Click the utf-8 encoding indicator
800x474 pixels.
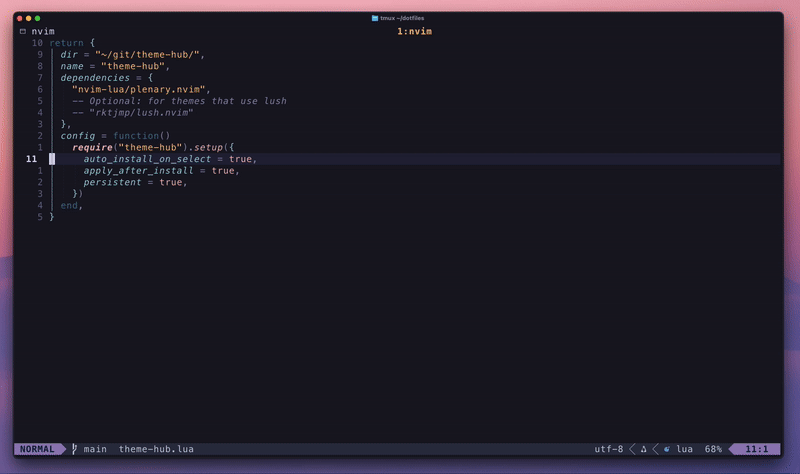pos(609,449)
